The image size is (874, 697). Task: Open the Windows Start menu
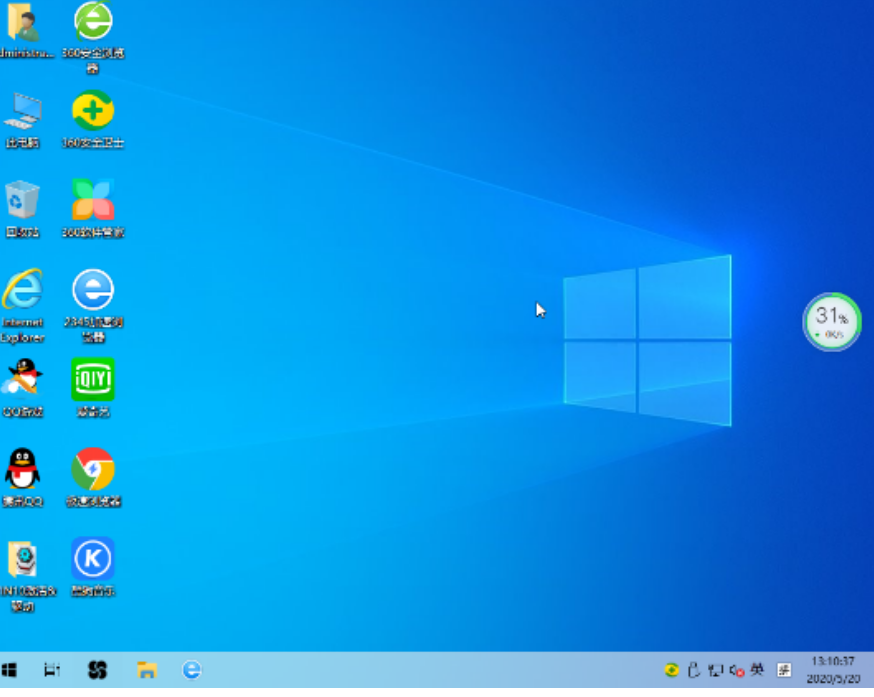(x=10, y=670)
